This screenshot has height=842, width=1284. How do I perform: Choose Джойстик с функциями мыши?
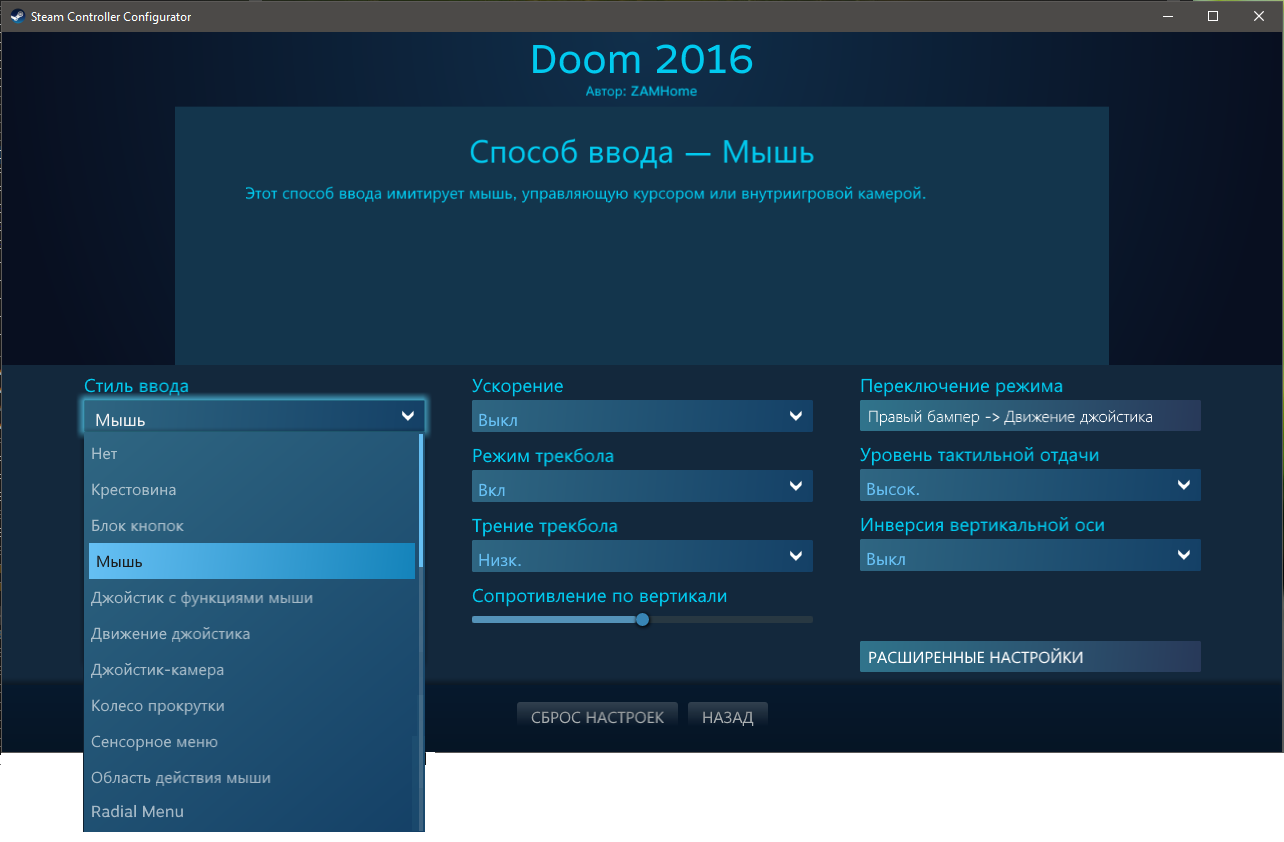click(x=252, y=598)
